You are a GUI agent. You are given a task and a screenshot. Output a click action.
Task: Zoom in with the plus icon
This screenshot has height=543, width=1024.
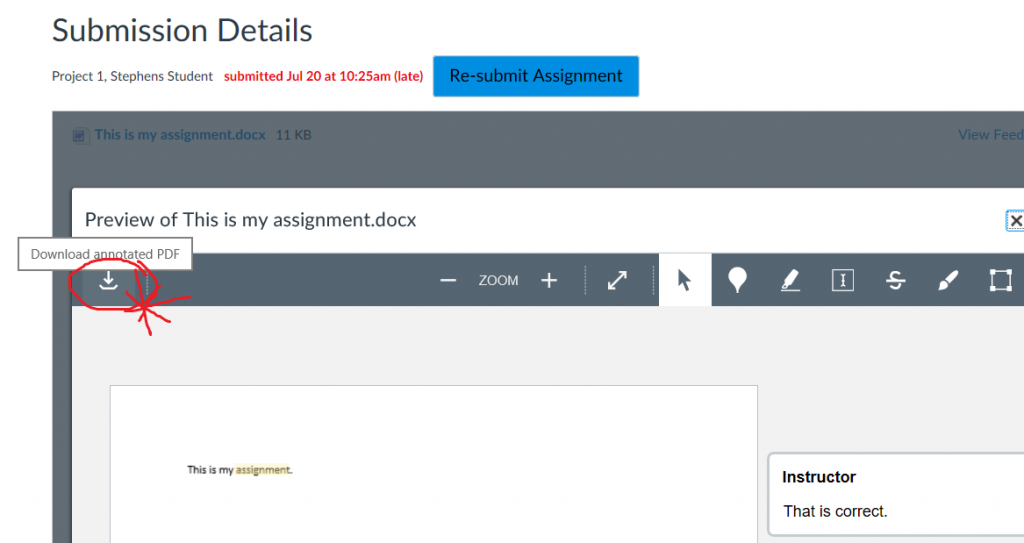(x=549, y=281)
